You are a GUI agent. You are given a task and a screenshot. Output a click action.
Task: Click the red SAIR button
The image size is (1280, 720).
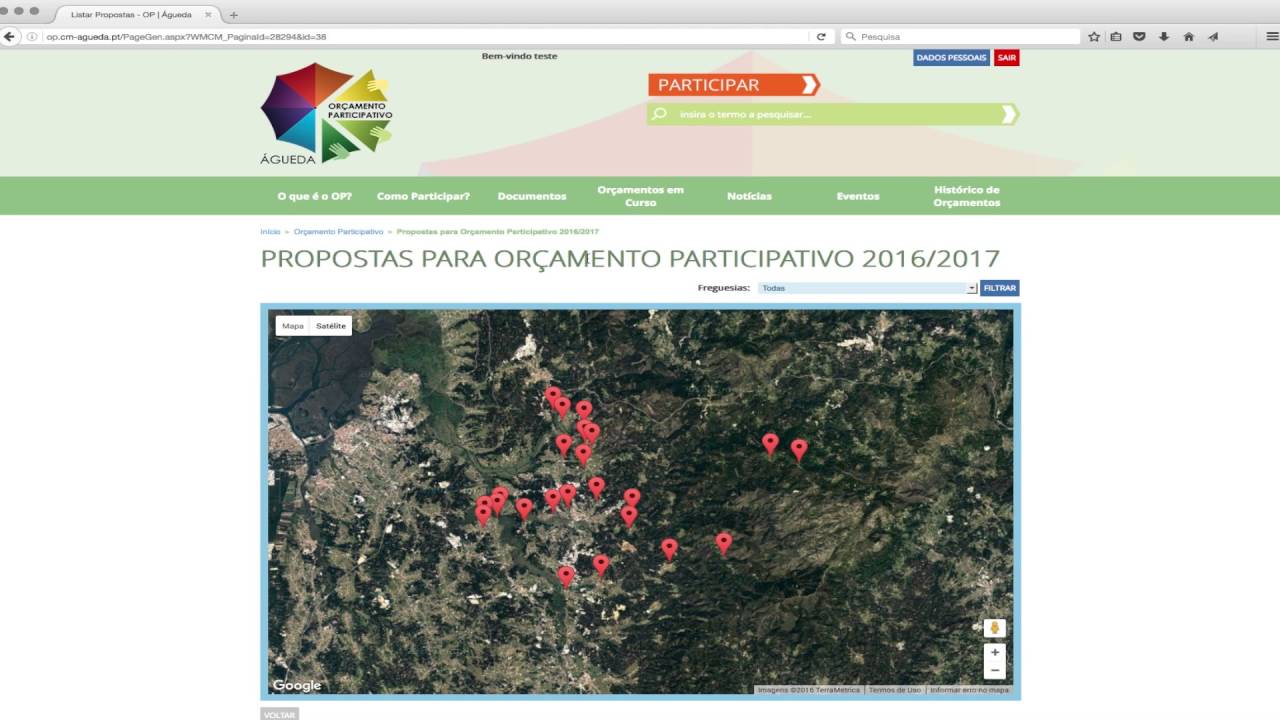tap(1007, 58)
